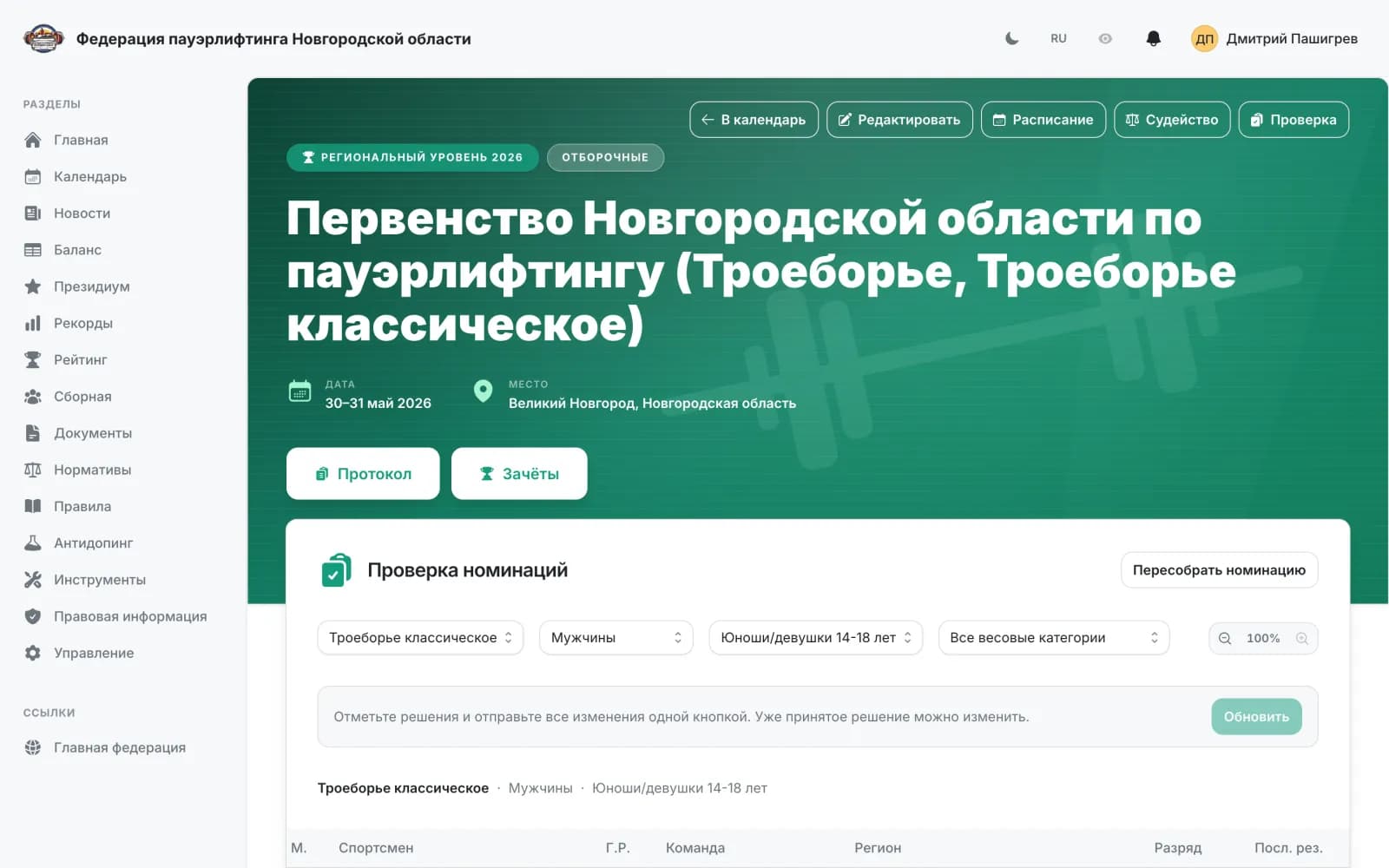Open the ДП user avatar
1389x868 pixels.
[1204, 38]
